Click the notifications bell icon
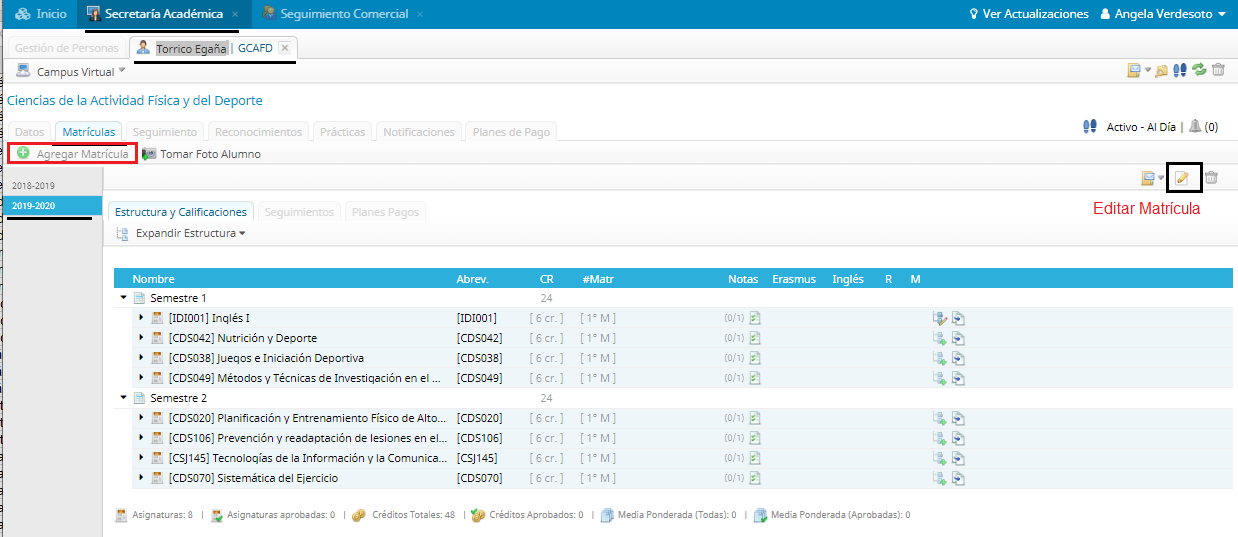The width and height of the screenshot is (1238, 537). click(x=1194, y=127)
